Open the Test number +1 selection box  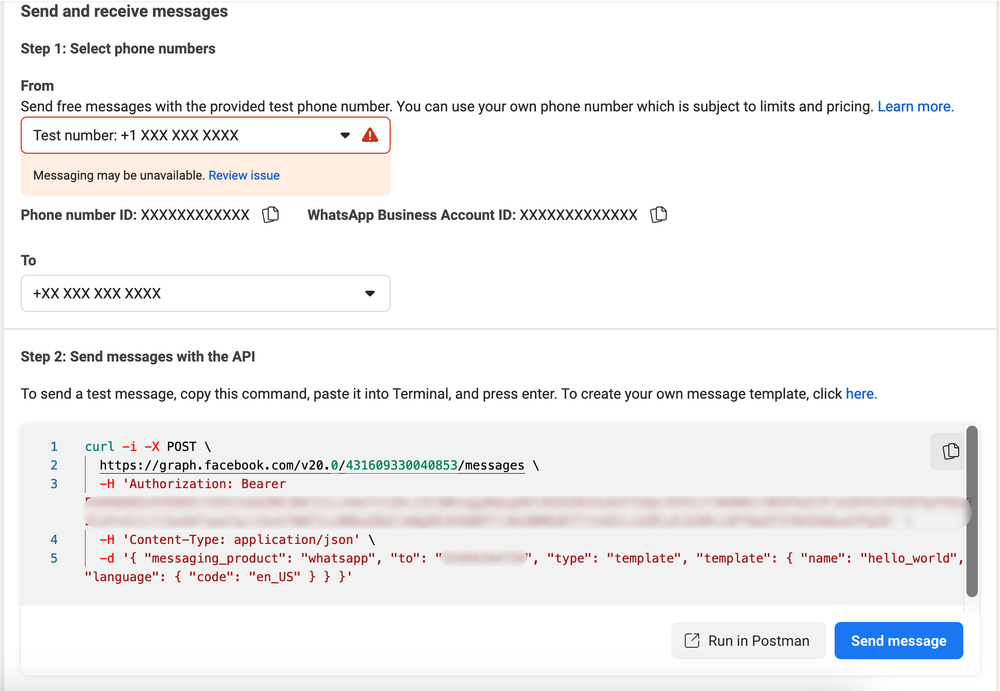[x=180, y=135]
